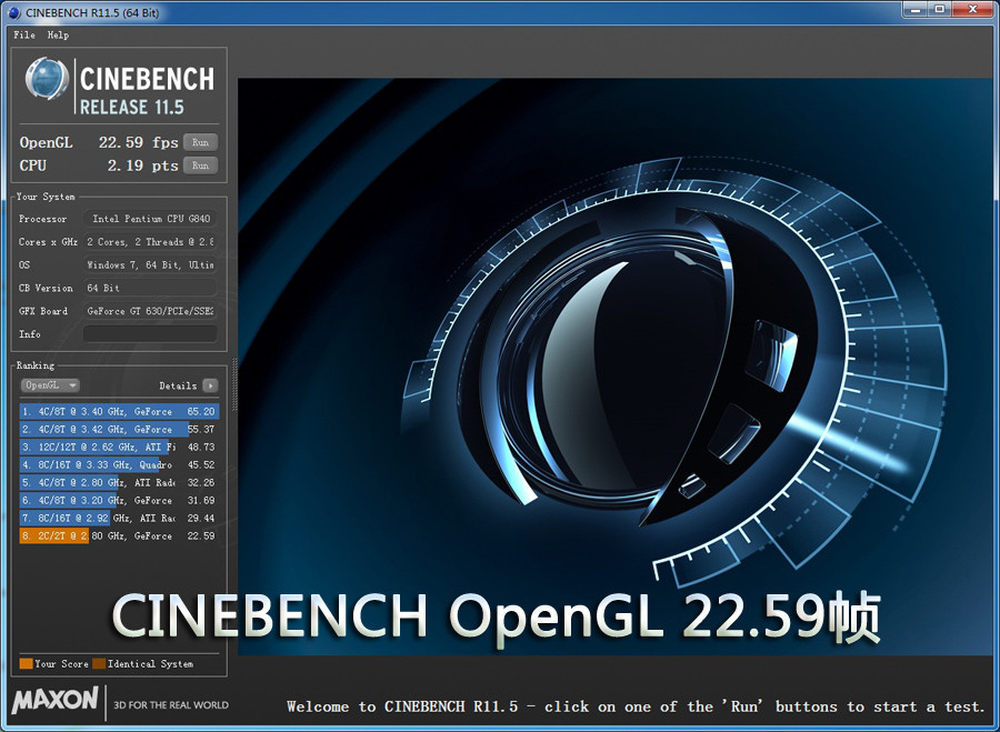The width and height of the screenshot is (1000, 732).
Task: Click the rendered eye preview image
Action: (615, 367)
